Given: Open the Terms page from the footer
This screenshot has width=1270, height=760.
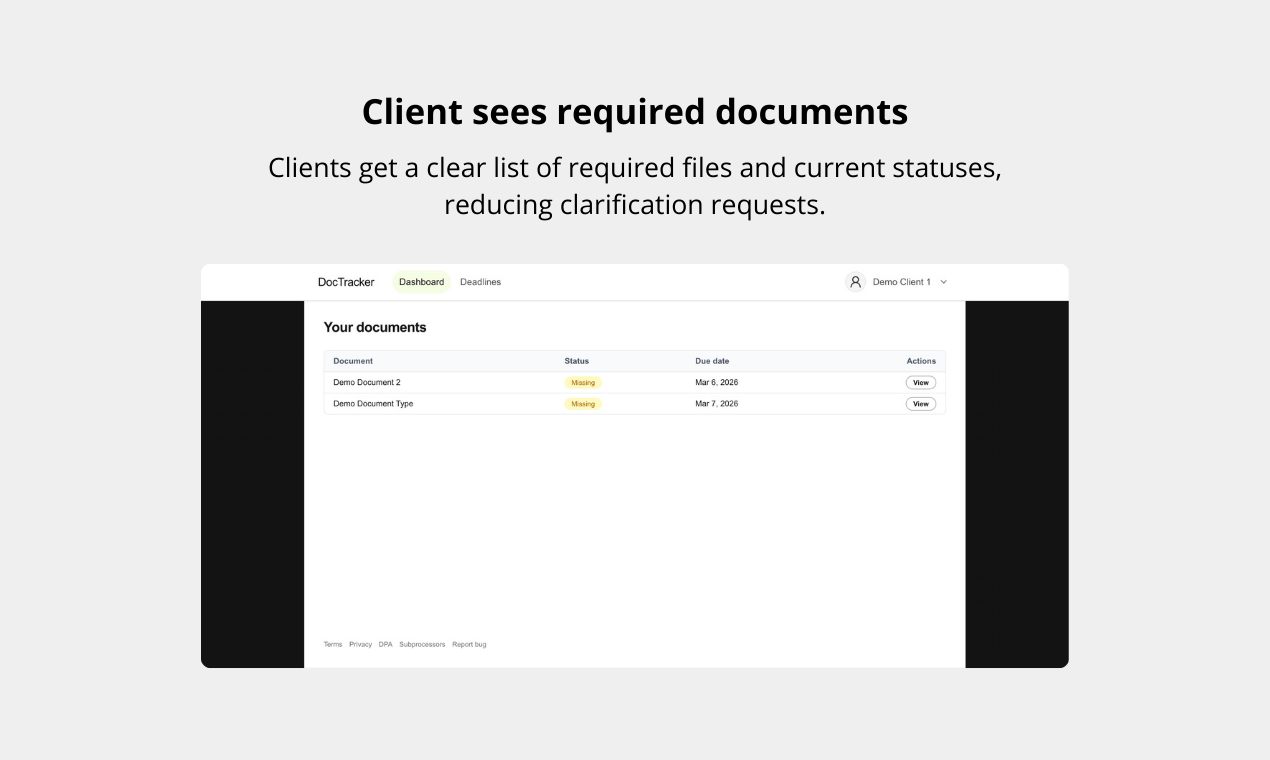Looking at the screenshot, I should 332,644.
